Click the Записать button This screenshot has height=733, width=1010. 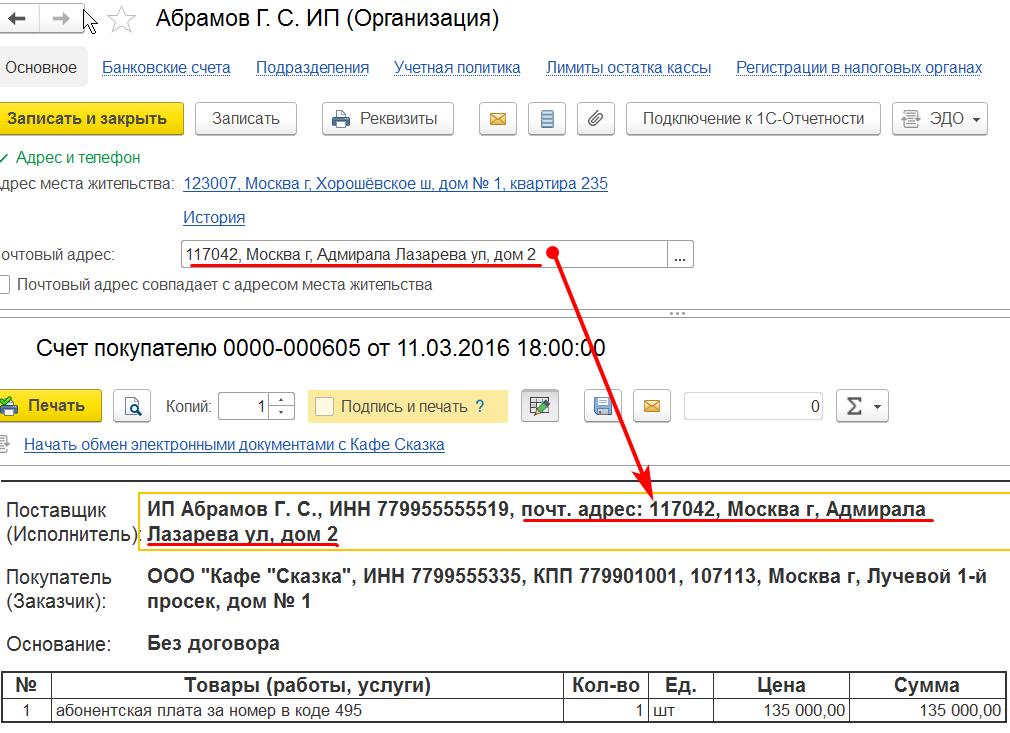point(245,119)
